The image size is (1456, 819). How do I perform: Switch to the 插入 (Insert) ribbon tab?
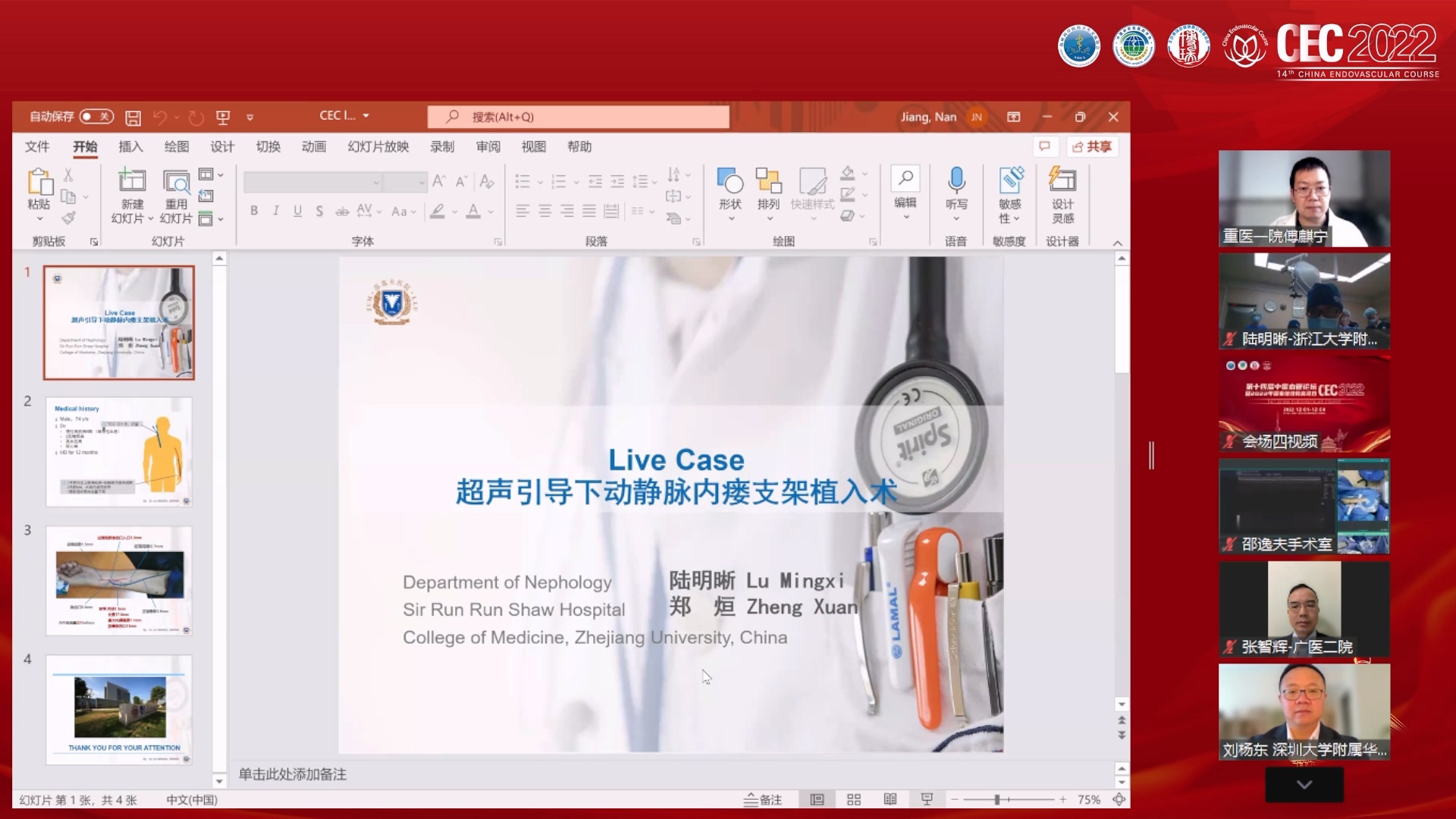point(130,146)
